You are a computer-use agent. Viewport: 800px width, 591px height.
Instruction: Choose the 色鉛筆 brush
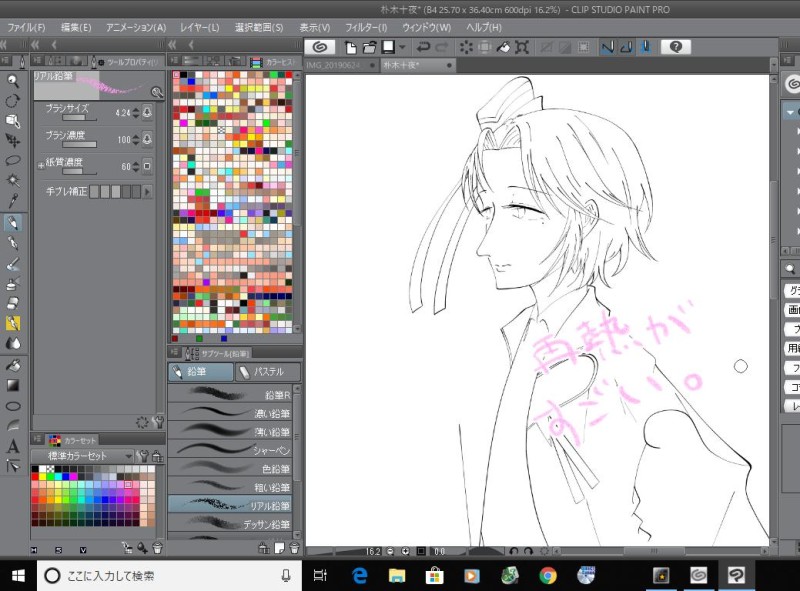pos(230,469)
